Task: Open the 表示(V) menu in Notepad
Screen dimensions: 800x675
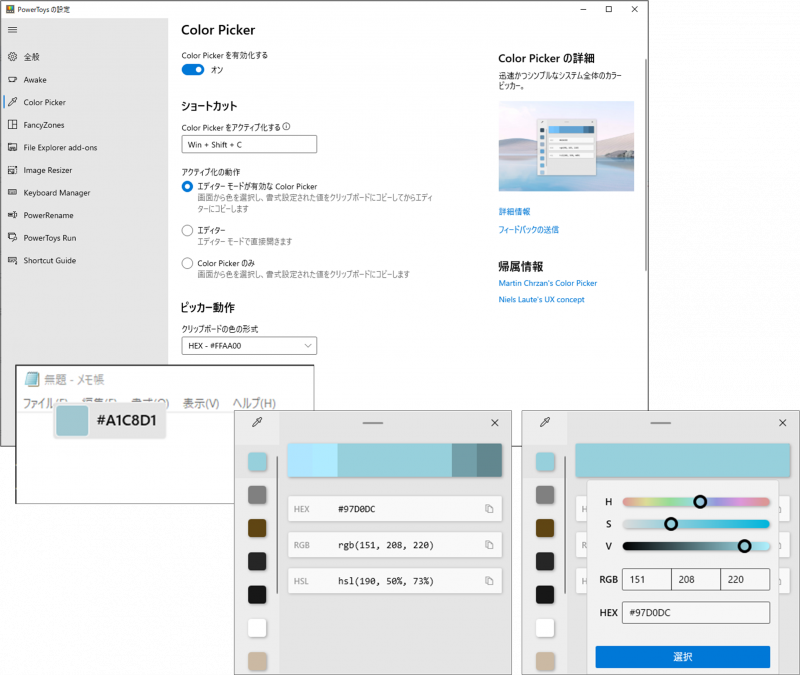Action: coord(201,403)
